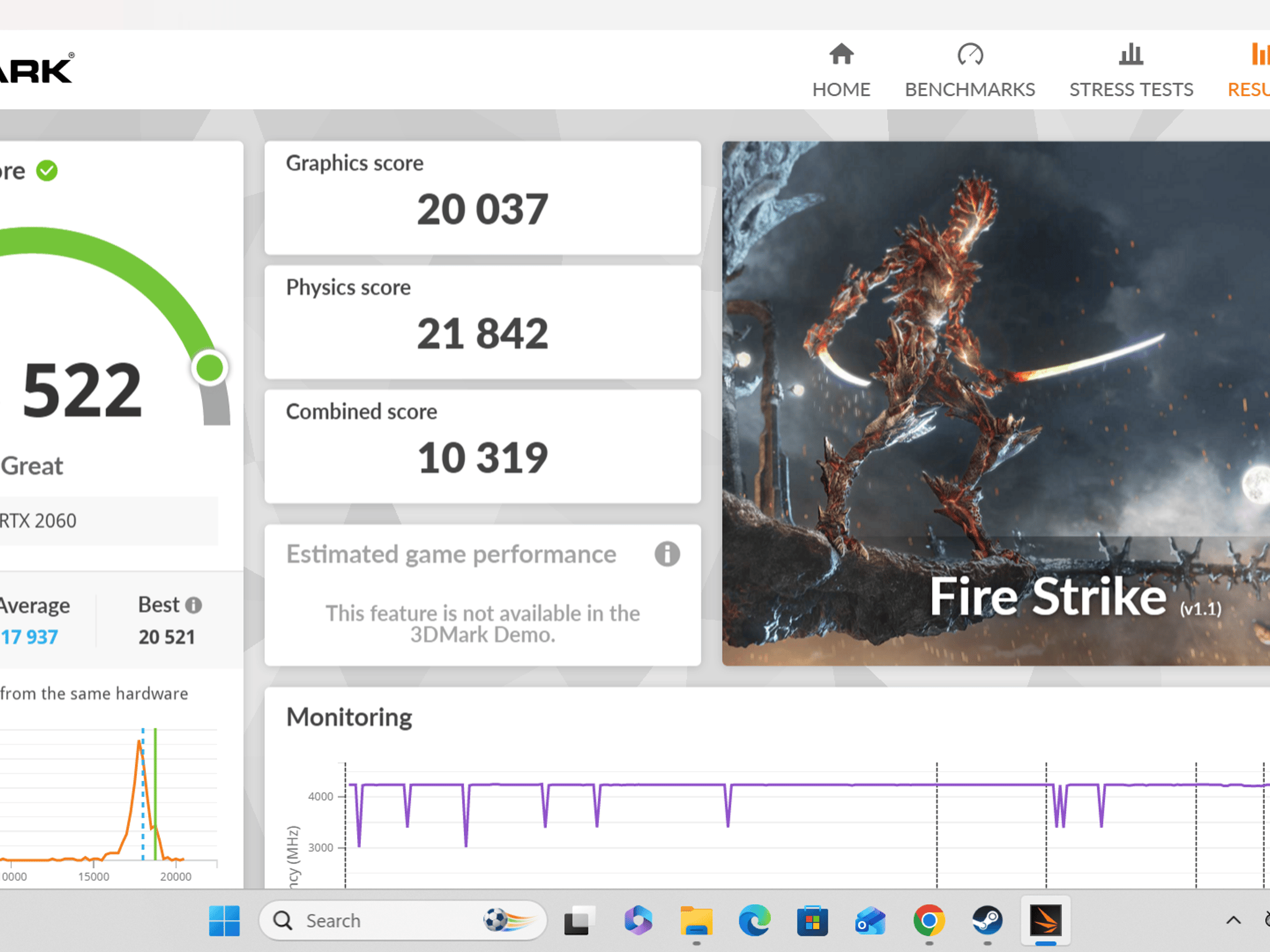Open Microsoft Edge from the taskbar
The image size is (1270, 952).
pos(754,920)
